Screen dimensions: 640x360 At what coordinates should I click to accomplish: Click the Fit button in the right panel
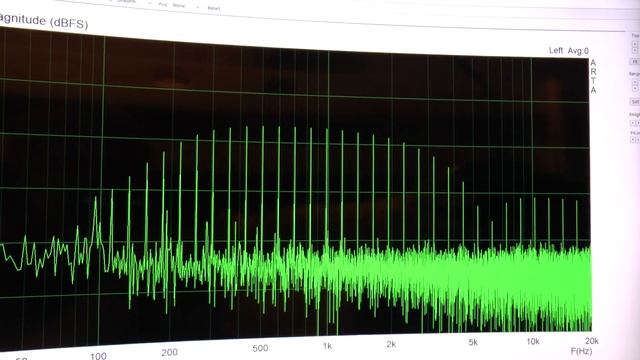pos(635,61)
